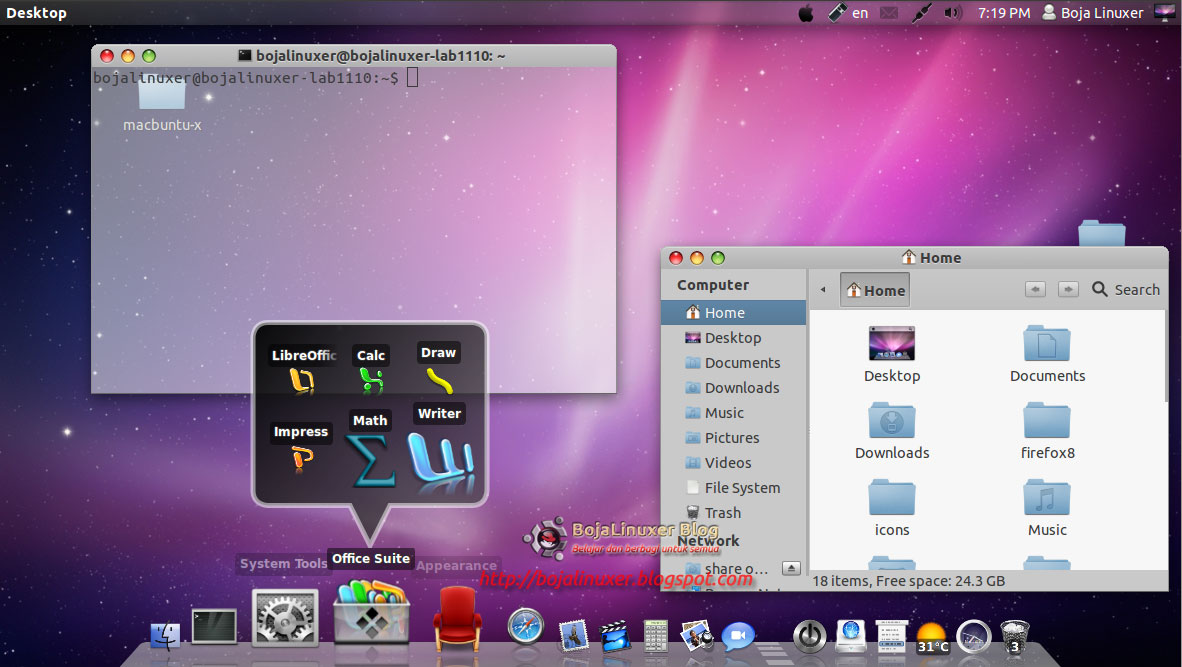Open the movie clapperboard dock icon
This screenshot has height=667, width=1182.
click(615, 635)
